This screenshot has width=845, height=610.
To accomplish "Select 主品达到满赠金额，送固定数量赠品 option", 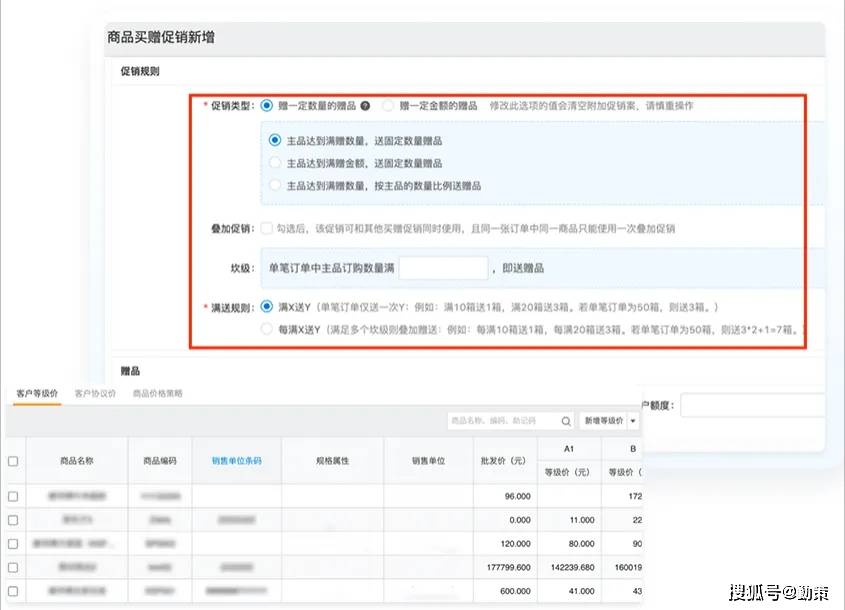I will 275,163.
